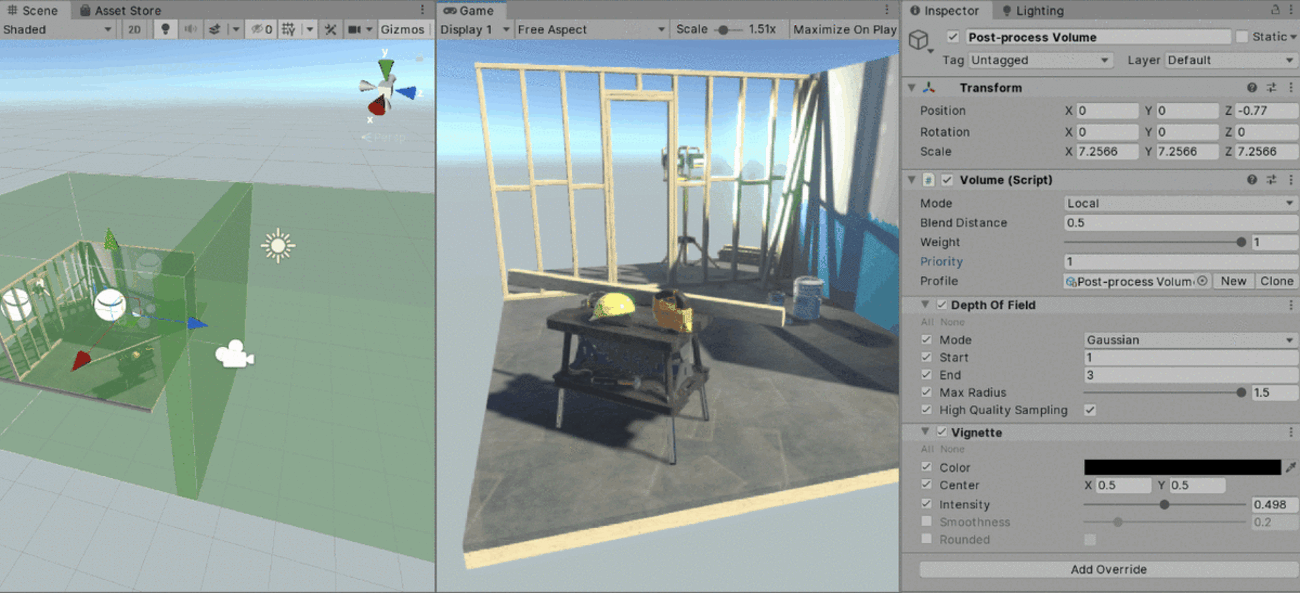
Task: Open the Free Aspect dropdown
Action: (591, 29)
